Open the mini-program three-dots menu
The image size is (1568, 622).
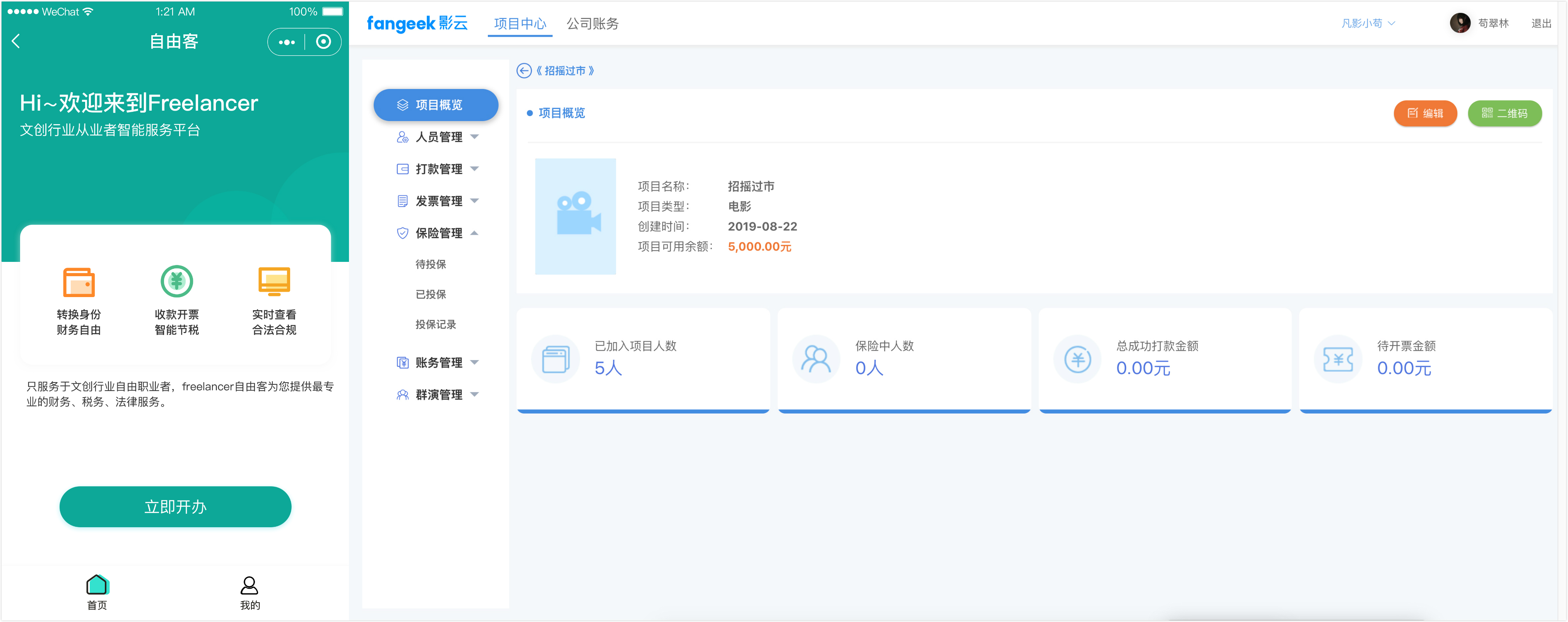coord(287,42)
